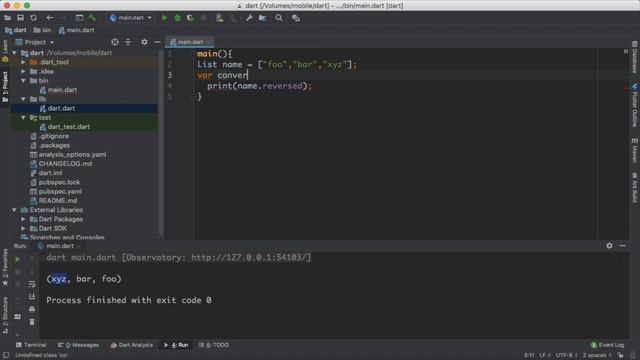
Task: Open Run panel gear settings
Action: point(609,246)
